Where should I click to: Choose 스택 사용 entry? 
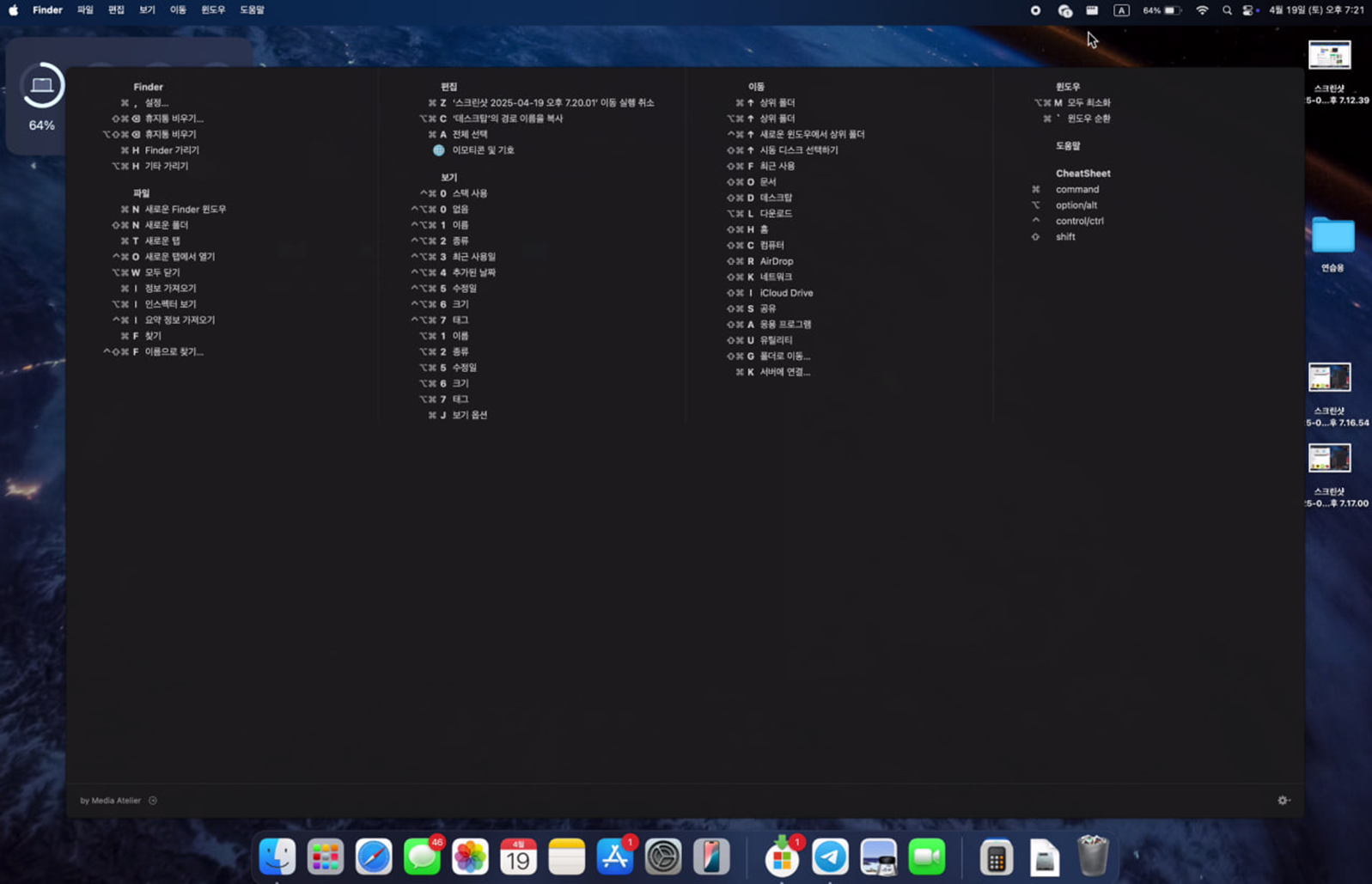470,193
